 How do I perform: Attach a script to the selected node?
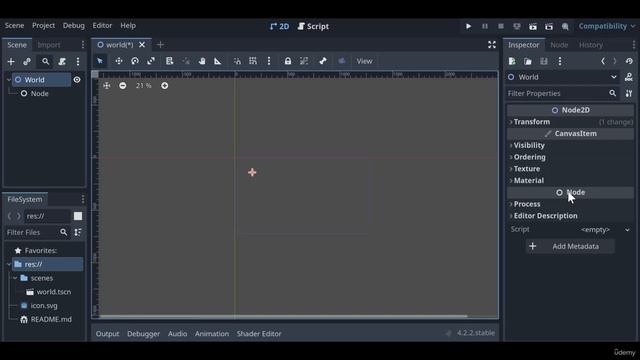62,62
